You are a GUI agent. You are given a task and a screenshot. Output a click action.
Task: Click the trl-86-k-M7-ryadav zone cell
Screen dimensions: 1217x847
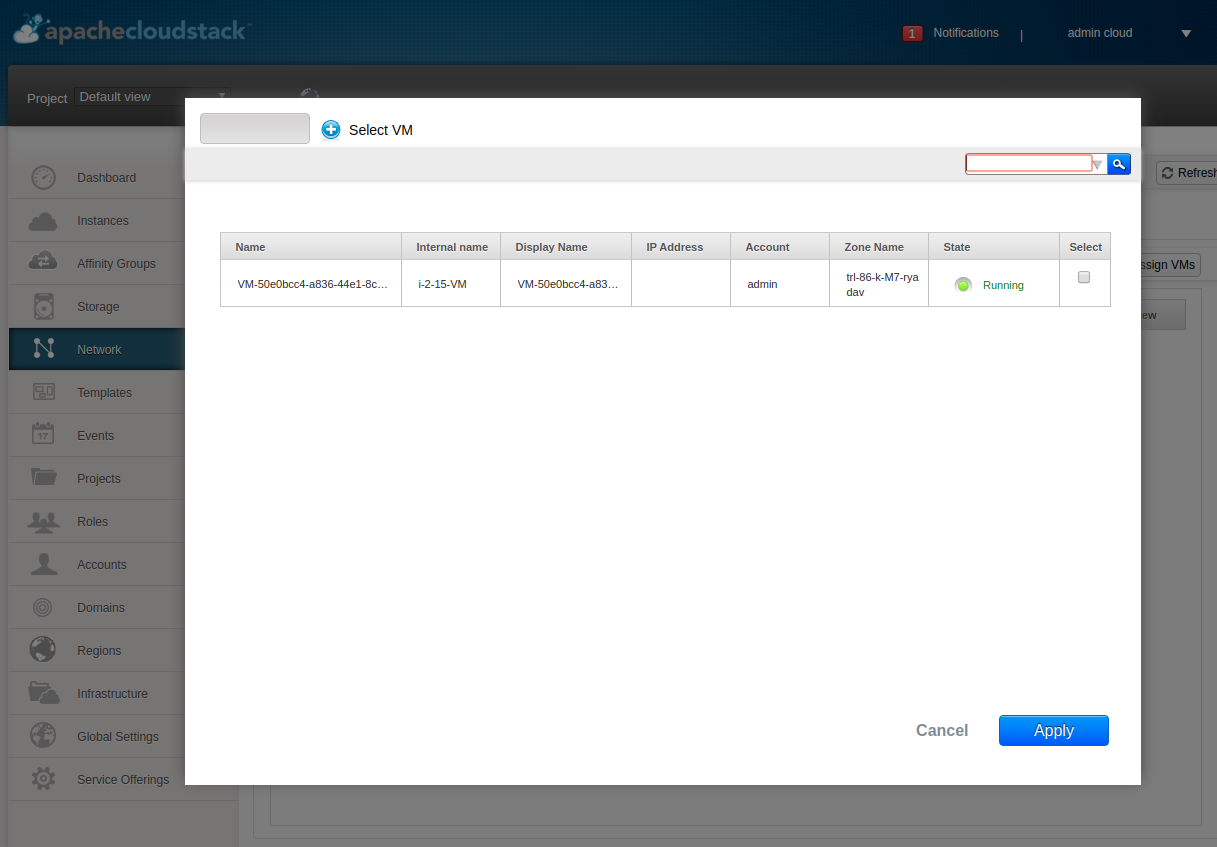point(879,284)
